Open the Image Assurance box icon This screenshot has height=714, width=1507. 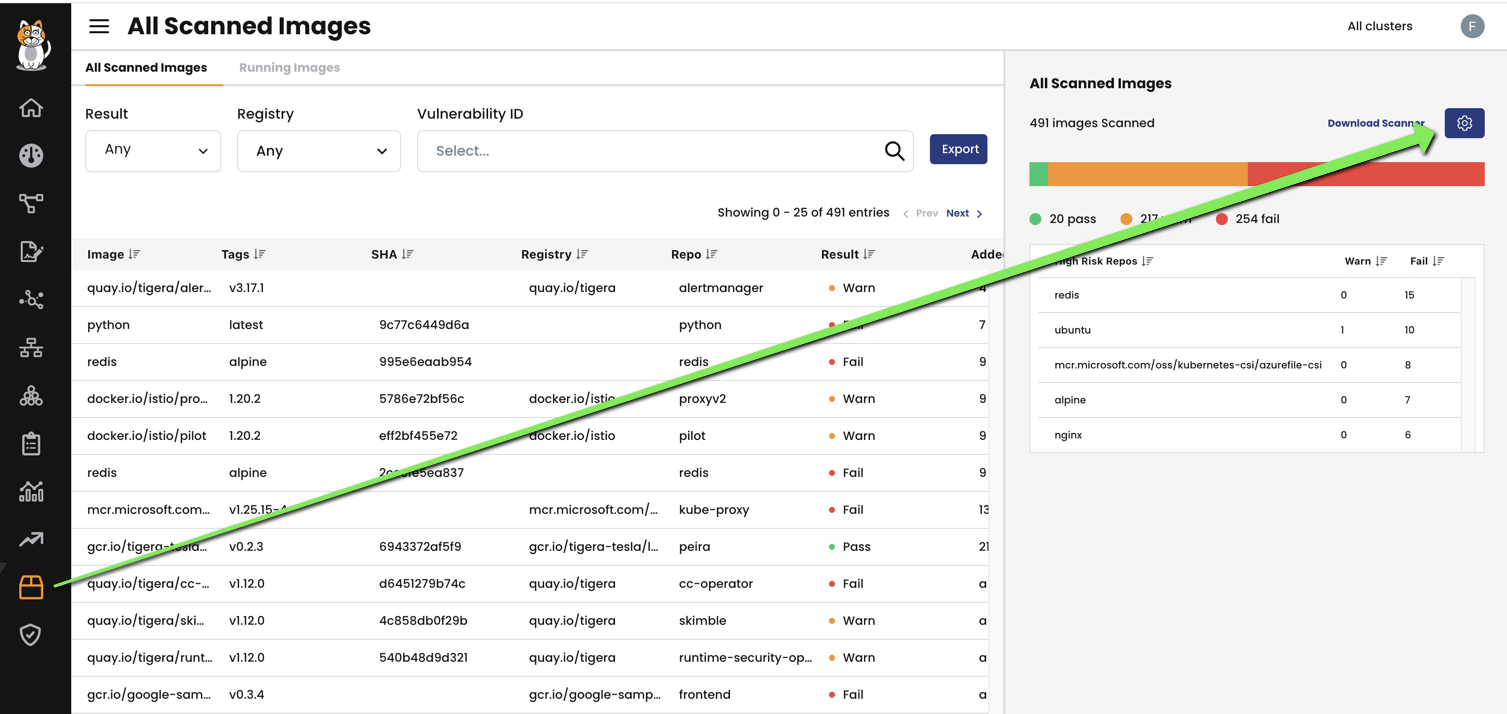(x=31, y=587)
